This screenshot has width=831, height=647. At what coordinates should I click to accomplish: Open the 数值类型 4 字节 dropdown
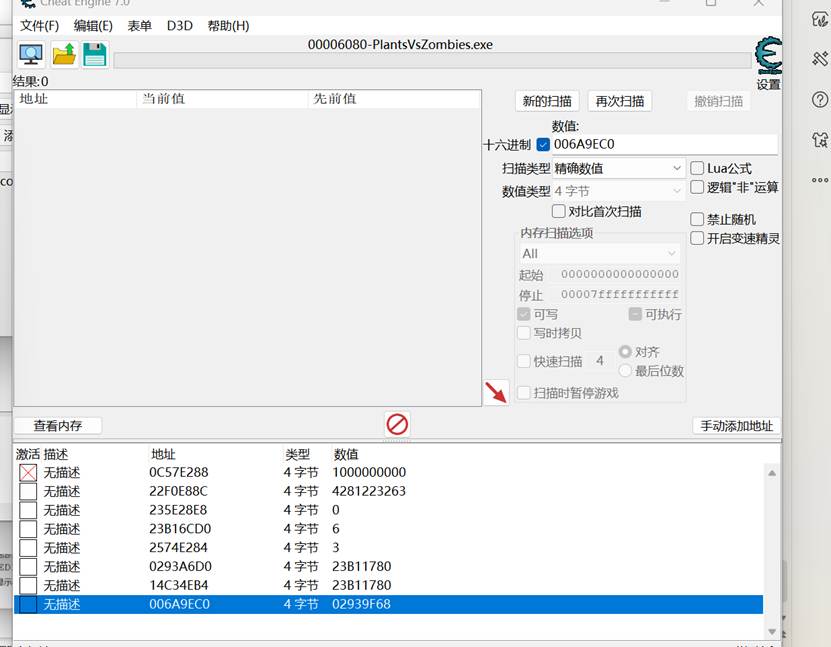pos(618,191)
